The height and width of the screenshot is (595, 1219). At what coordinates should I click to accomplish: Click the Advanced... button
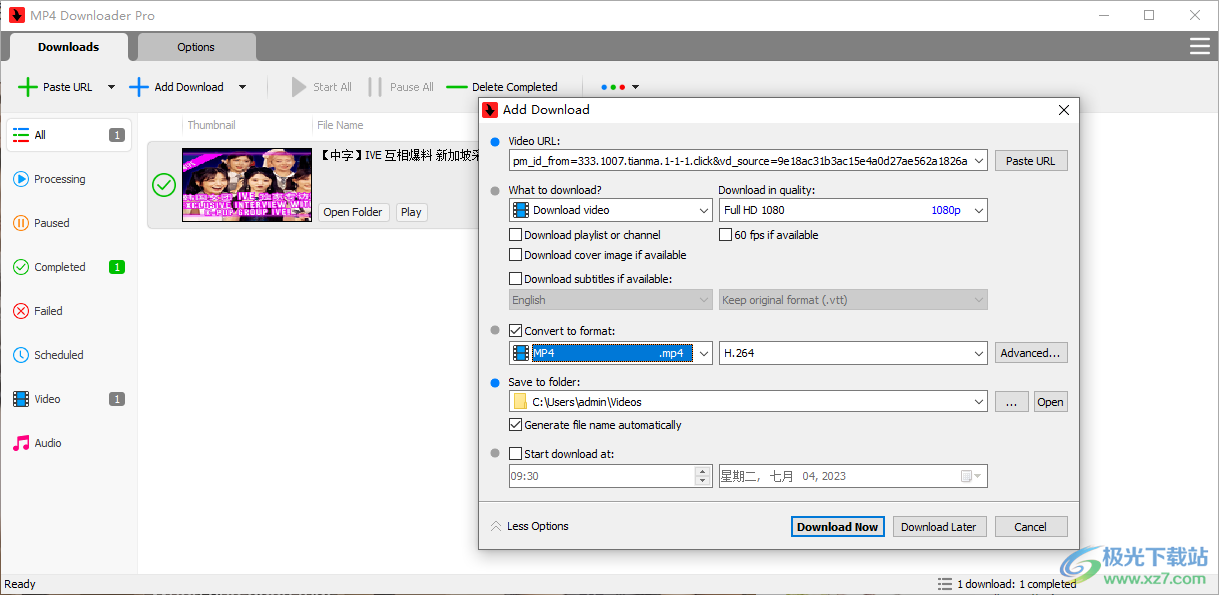pos(1031,353)
